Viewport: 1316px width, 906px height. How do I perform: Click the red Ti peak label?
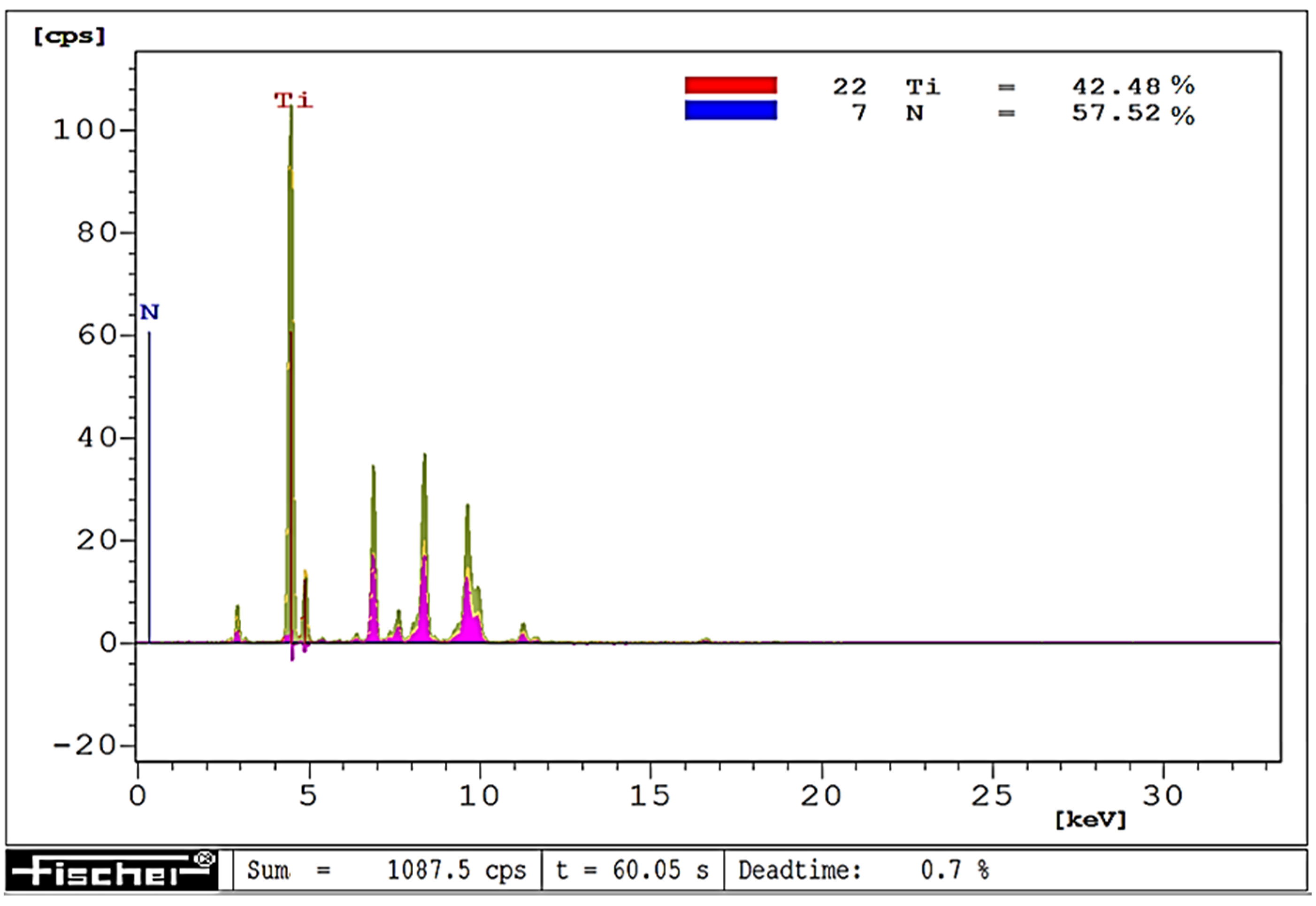[293, 100]
